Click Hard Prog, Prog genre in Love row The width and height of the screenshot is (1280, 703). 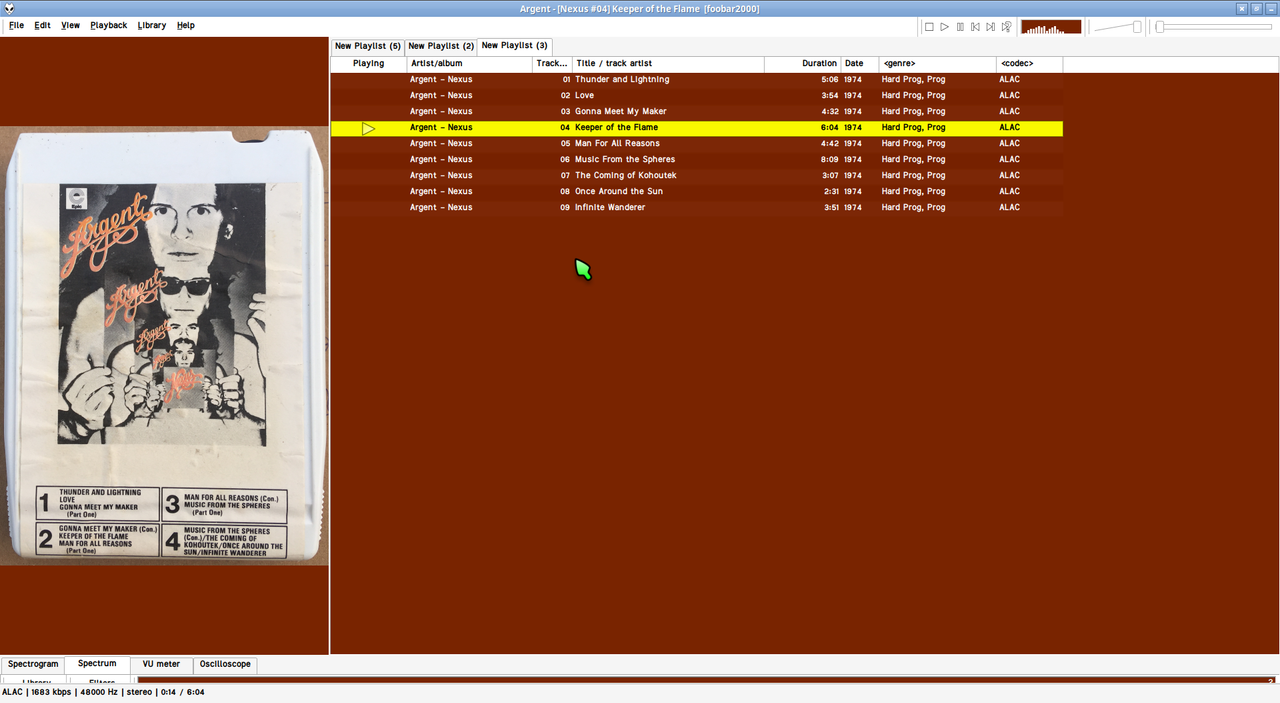[x=913, y=96]
